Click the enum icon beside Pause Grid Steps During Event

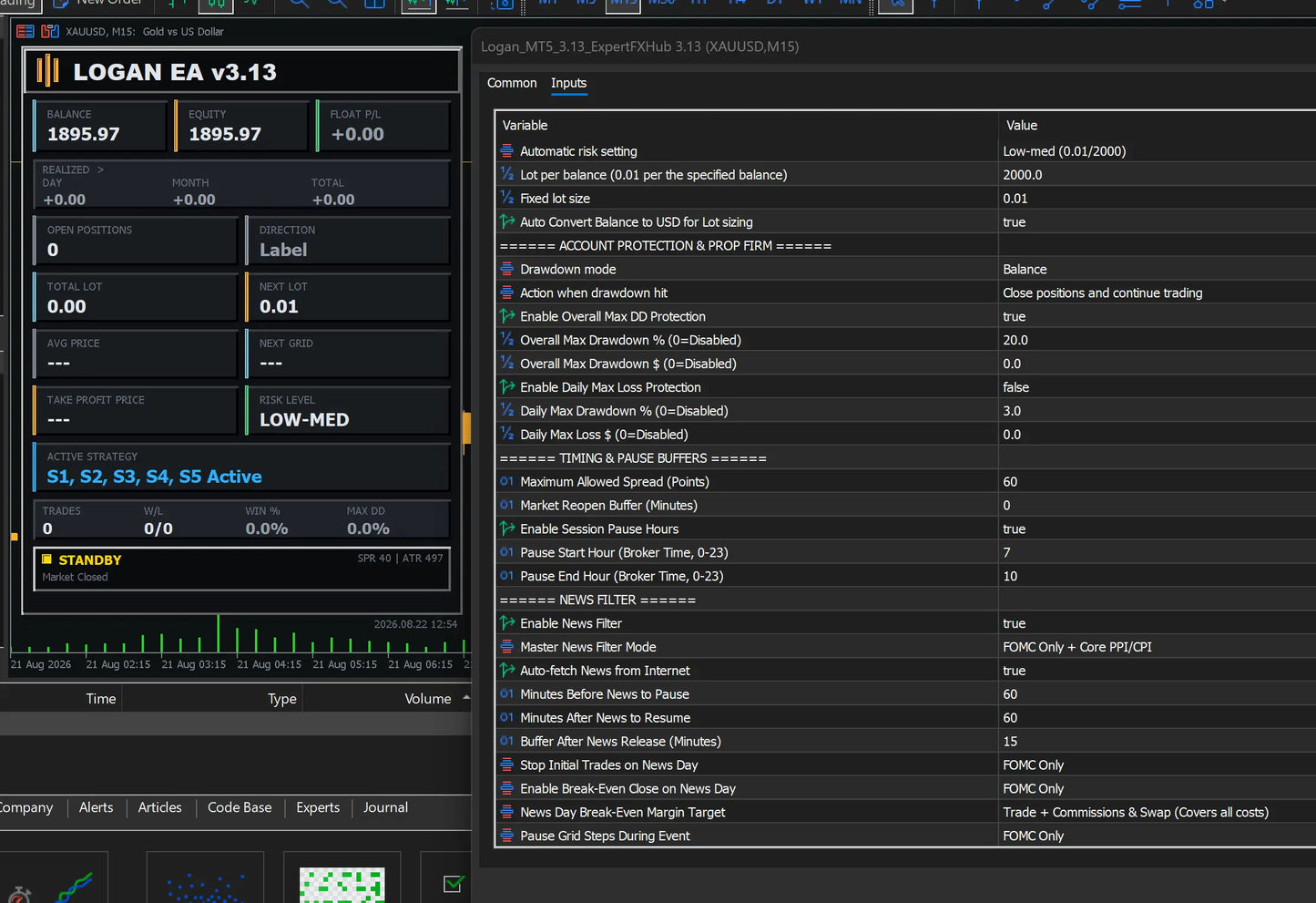[507, 836]
